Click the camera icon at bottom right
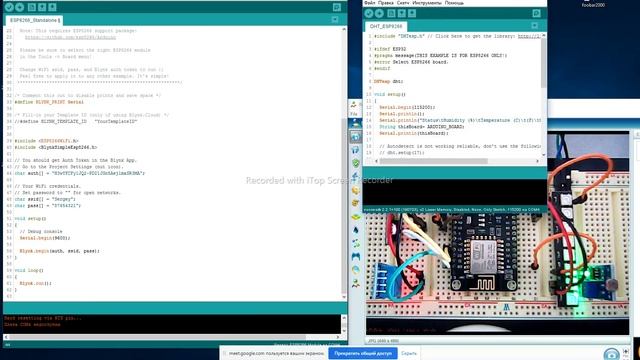The image size is (640, 360). pyautogui.click(x=611, y=354)
